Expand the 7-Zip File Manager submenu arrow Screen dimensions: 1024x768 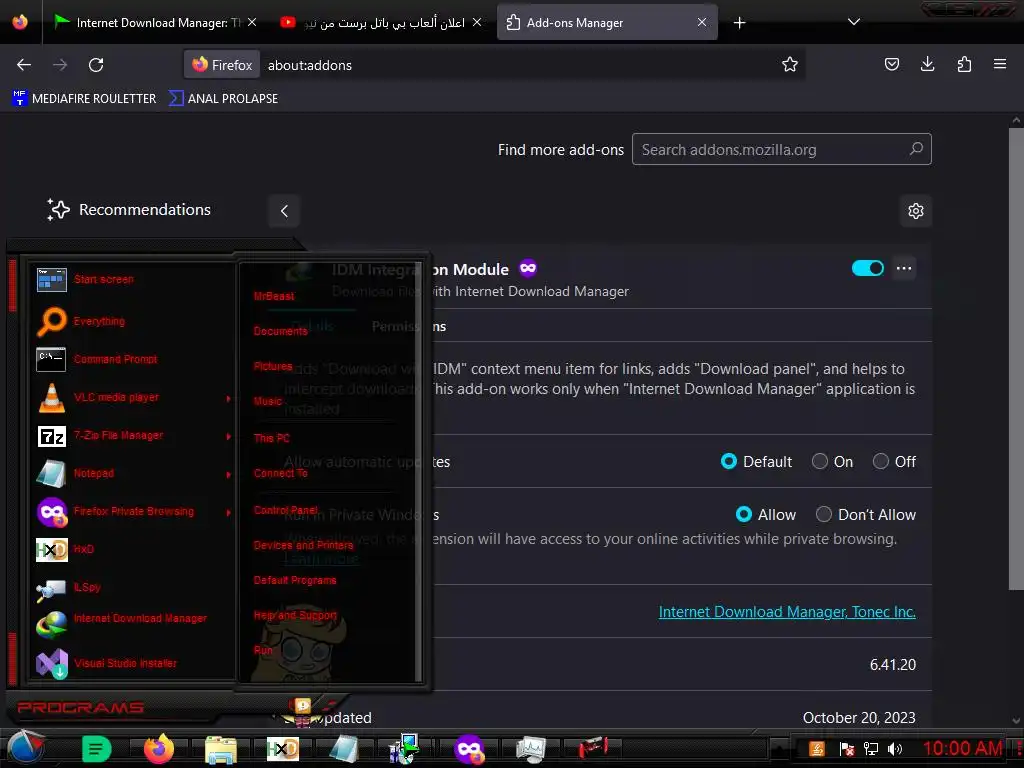[228, 436]
